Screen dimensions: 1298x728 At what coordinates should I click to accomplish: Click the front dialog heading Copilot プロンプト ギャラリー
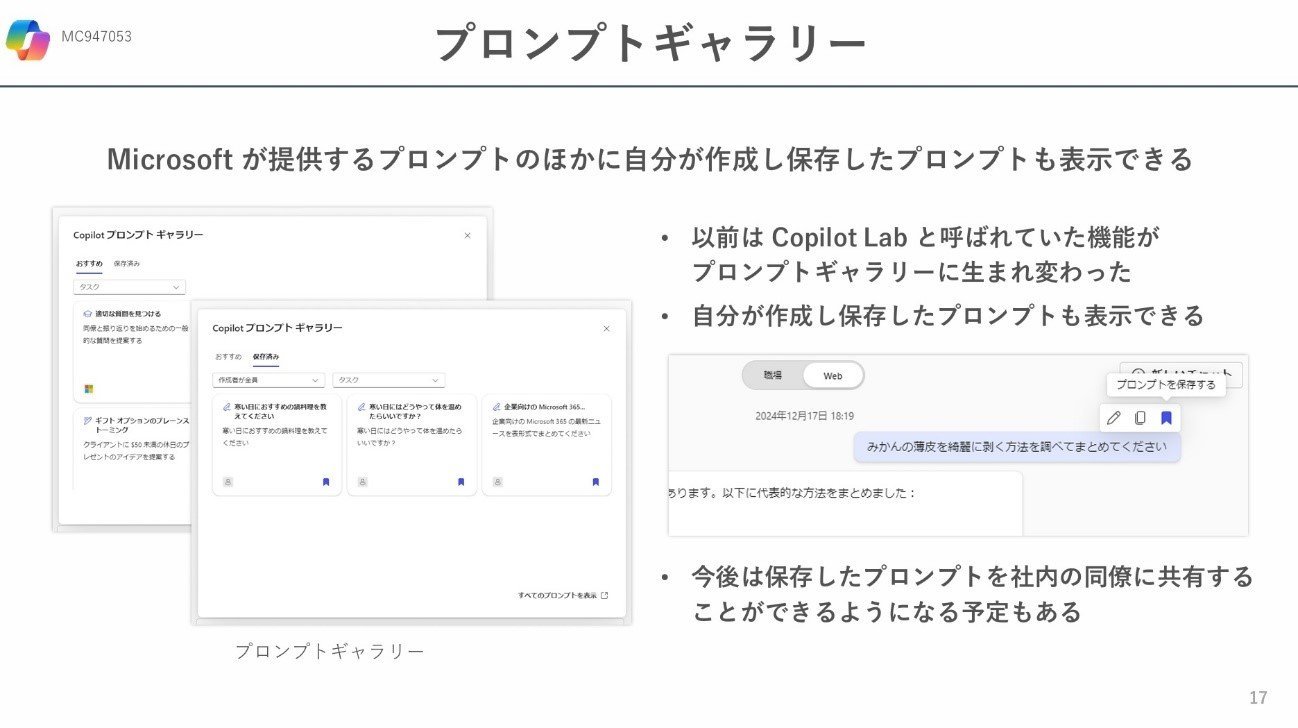pyautogui.click(x=277, y=328)
